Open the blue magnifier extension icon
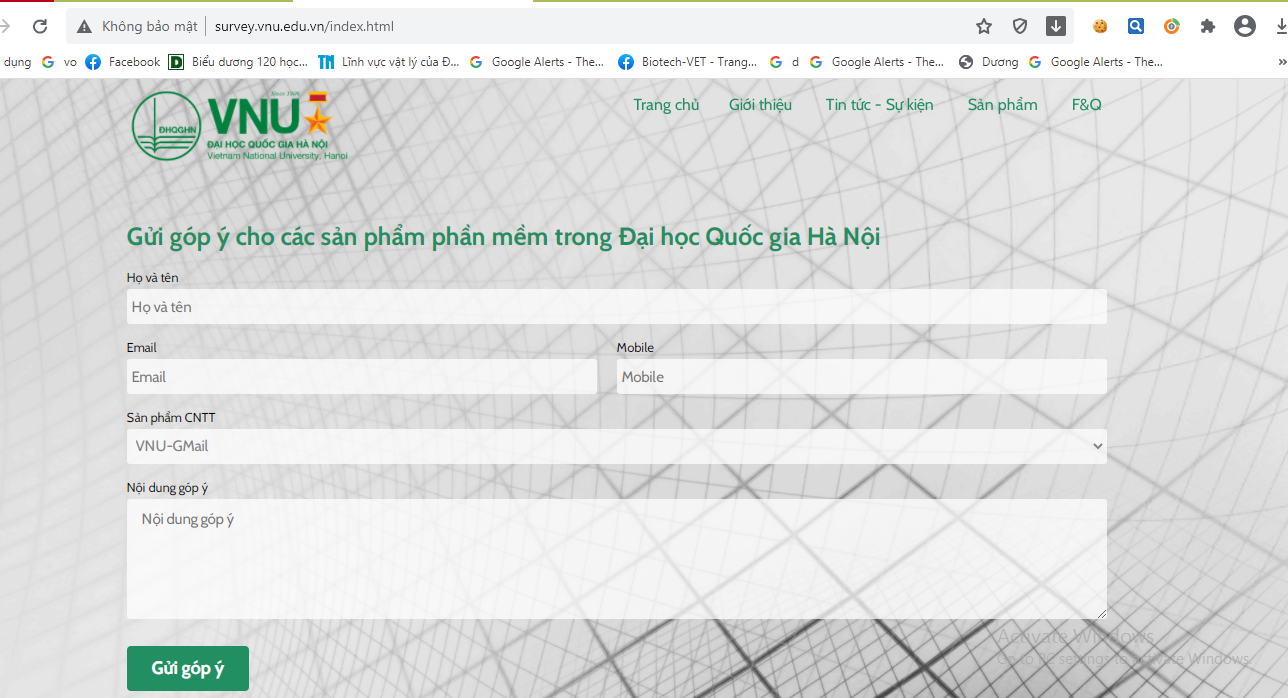The width and height of the screenshot is (1288, 698). tap(1136, 27)
